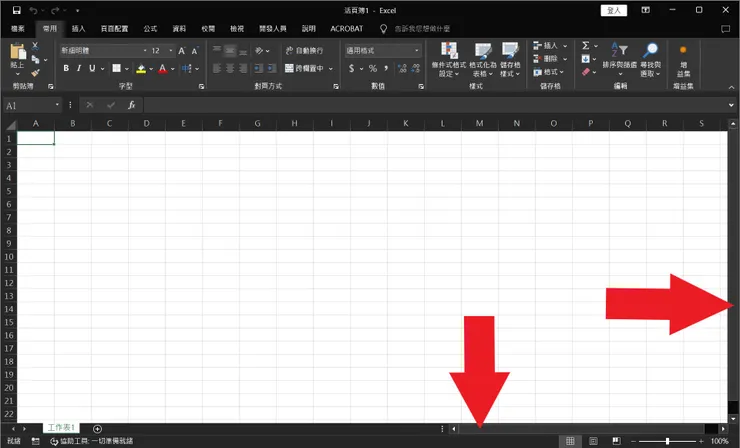Click the Clear eraser icon
The image size is (740, 448).
tap(585, 72)
